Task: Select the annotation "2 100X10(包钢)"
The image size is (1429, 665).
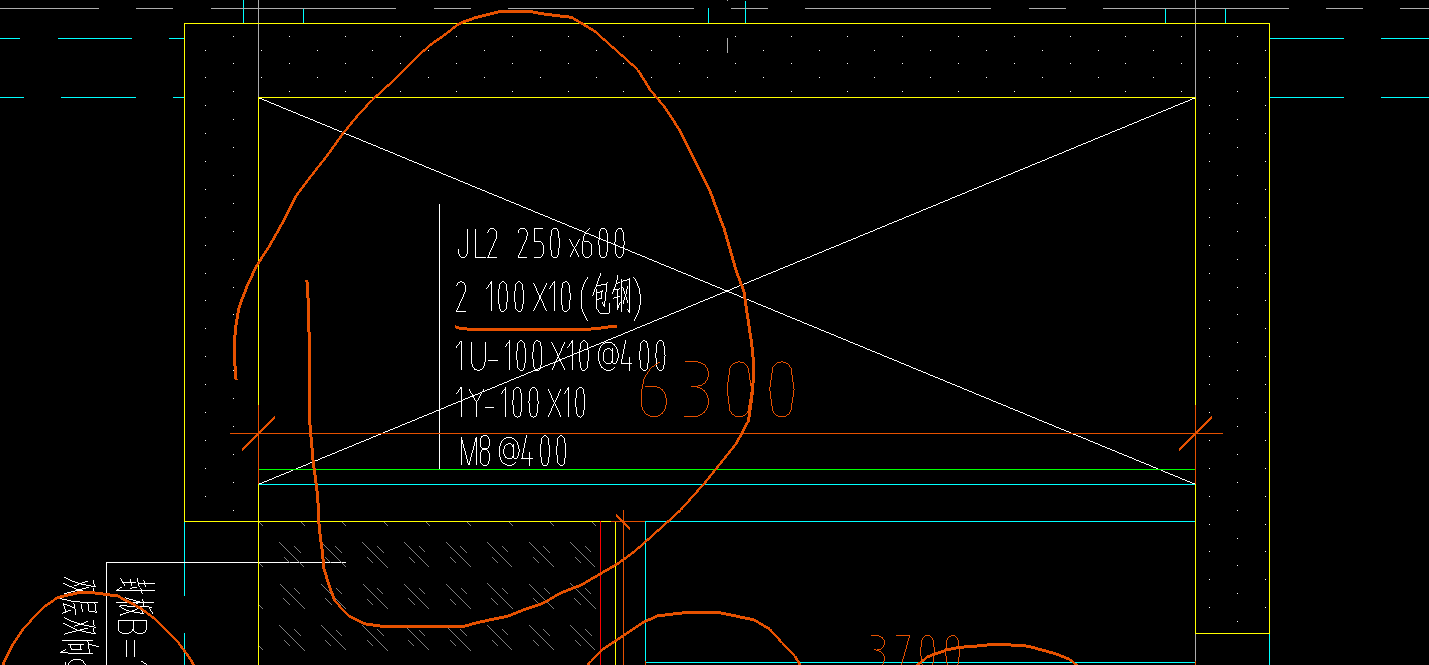Action: [548, 296]
